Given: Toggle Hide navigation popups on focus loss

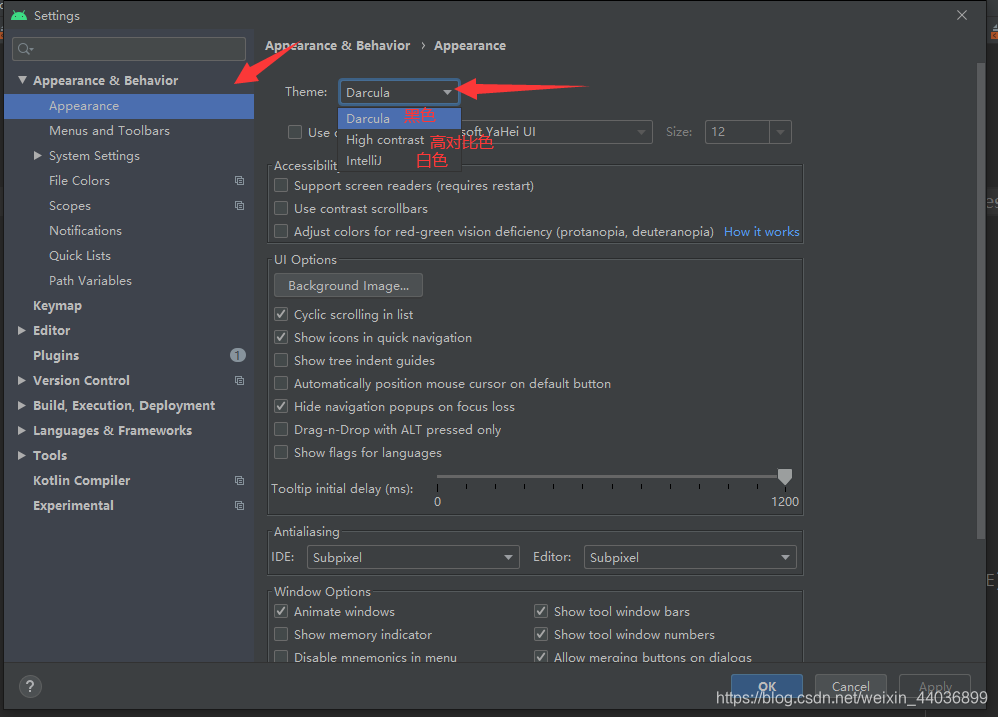Looking at the screenshot, I should pyautogui.click(x=281, y=406).
